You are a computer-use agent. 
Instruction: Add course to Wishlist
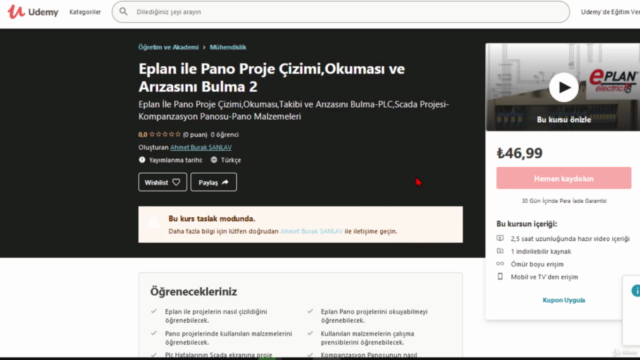click(x=162, y=182)
